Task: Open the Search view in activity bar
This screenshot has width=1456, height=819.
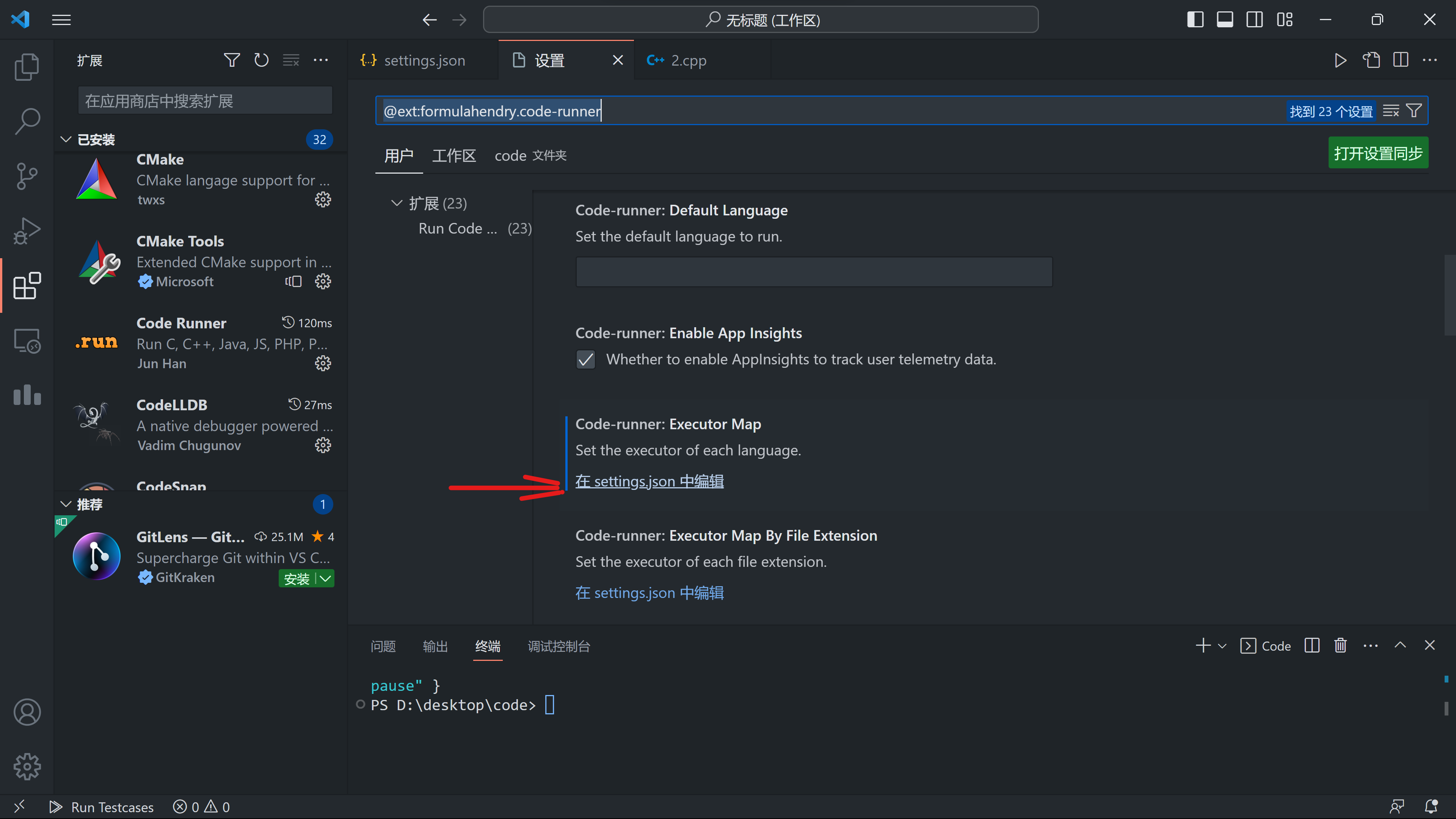Action: [x=27, y=121]
